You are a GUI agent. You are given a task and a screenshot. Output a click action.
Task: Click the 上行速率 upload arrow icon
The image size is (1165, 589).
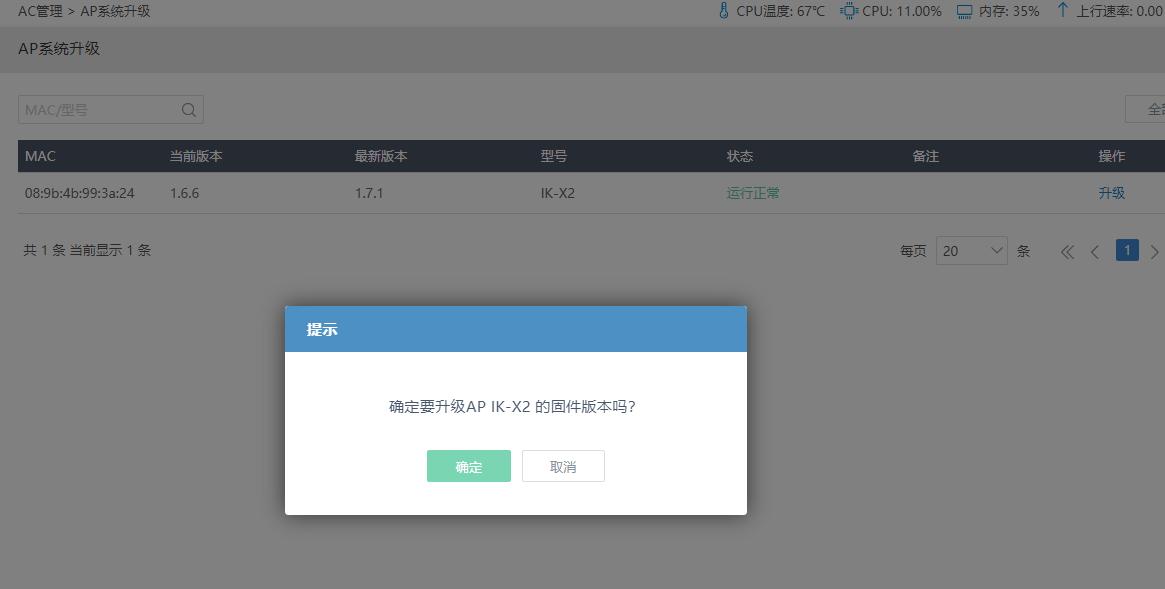(x=1061, y=11)
